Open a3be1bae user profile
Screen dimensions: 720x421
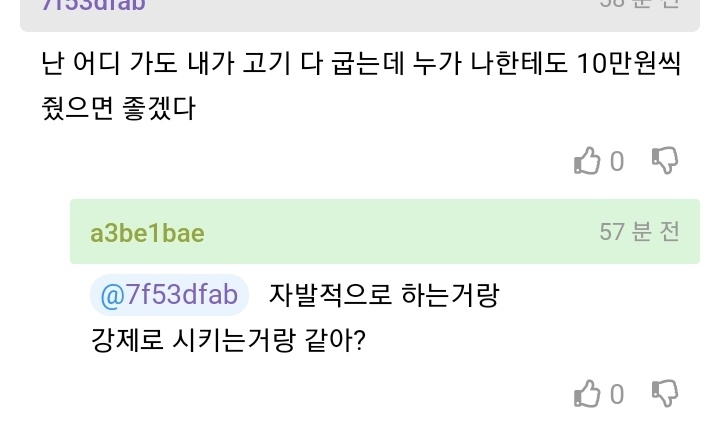(147, 233)
